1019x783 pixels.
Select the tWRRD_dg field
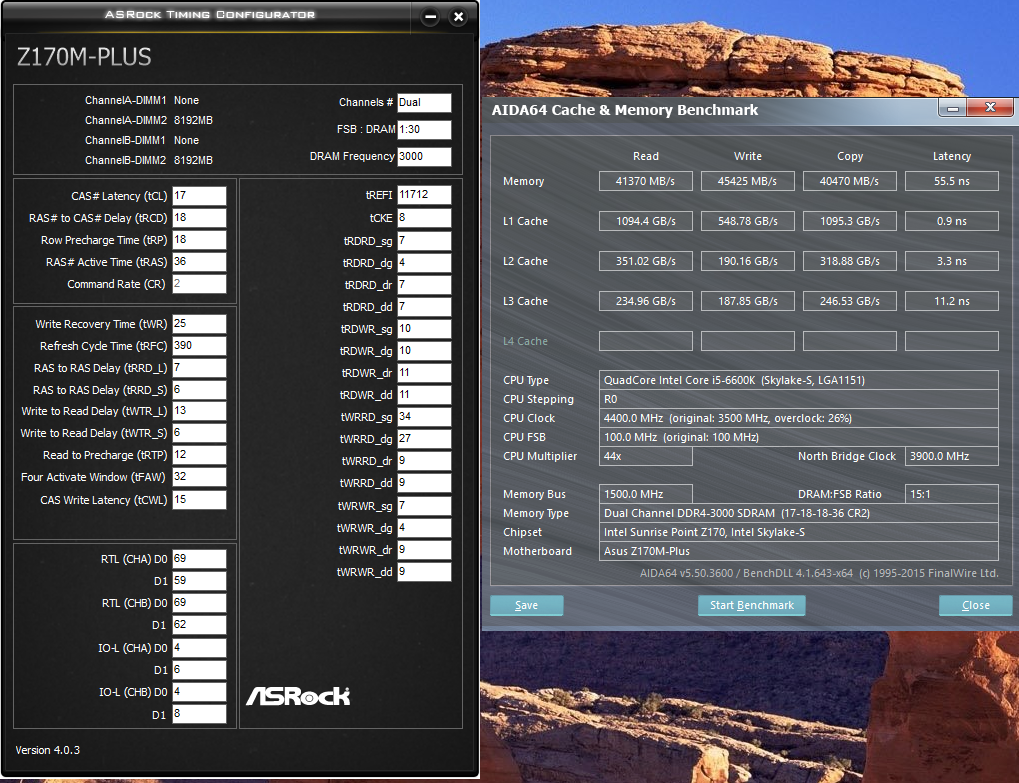(424, 439)
